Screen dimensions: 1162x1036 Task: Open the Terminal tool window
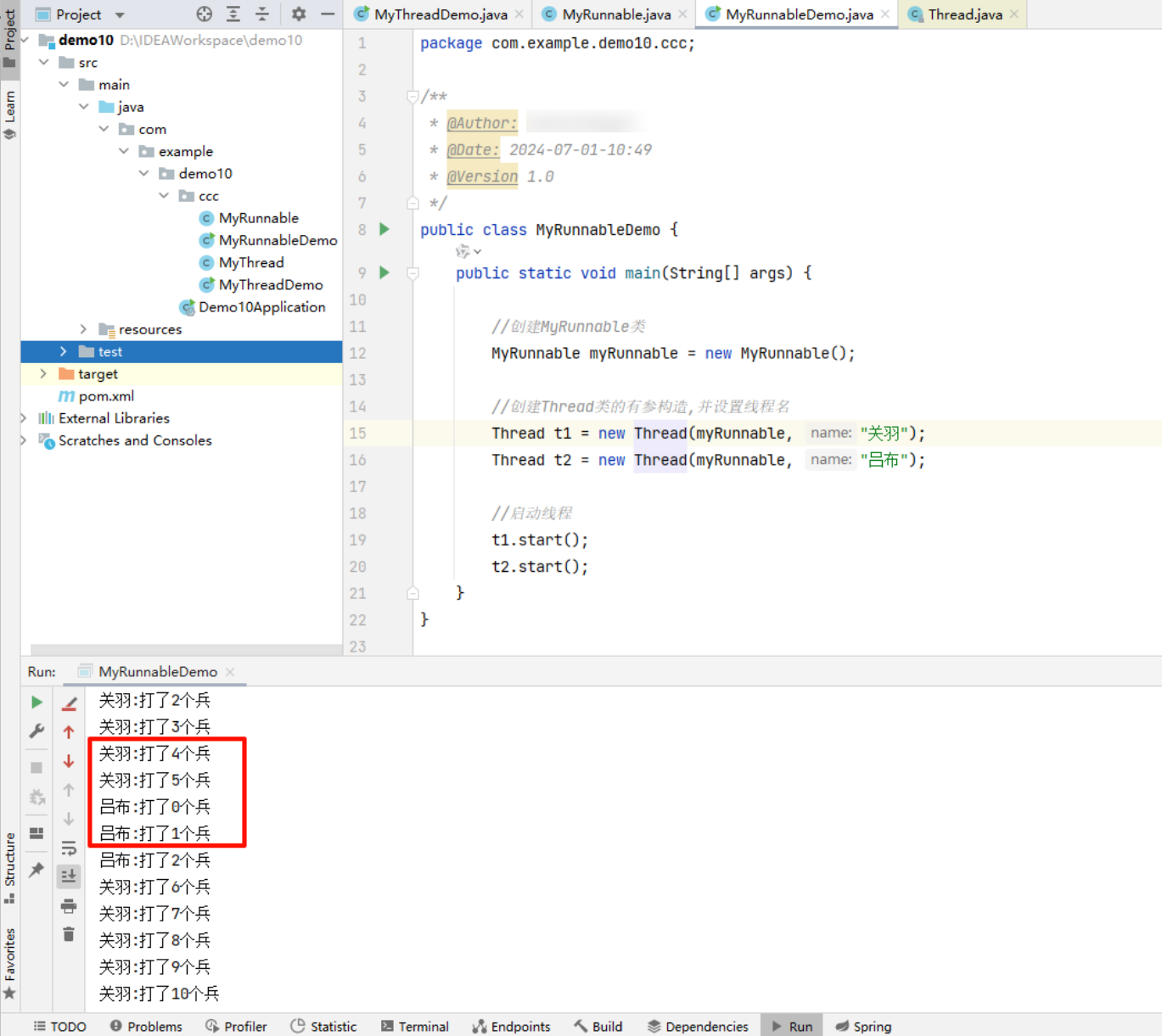[x=414, y=1026]
